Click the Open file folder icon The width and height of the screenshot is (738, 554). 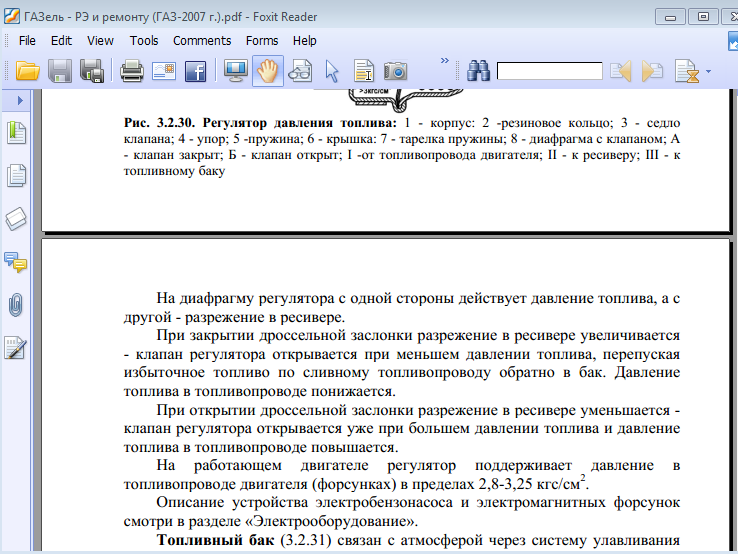[27, 71]
